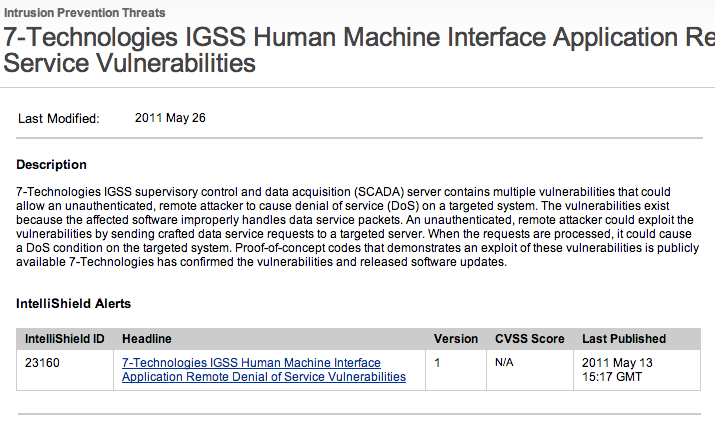Click the IntelliShield Alerts section heading
Image resolution: width=715 pixels, height=423 pixels.
click(x=74, y=303)
